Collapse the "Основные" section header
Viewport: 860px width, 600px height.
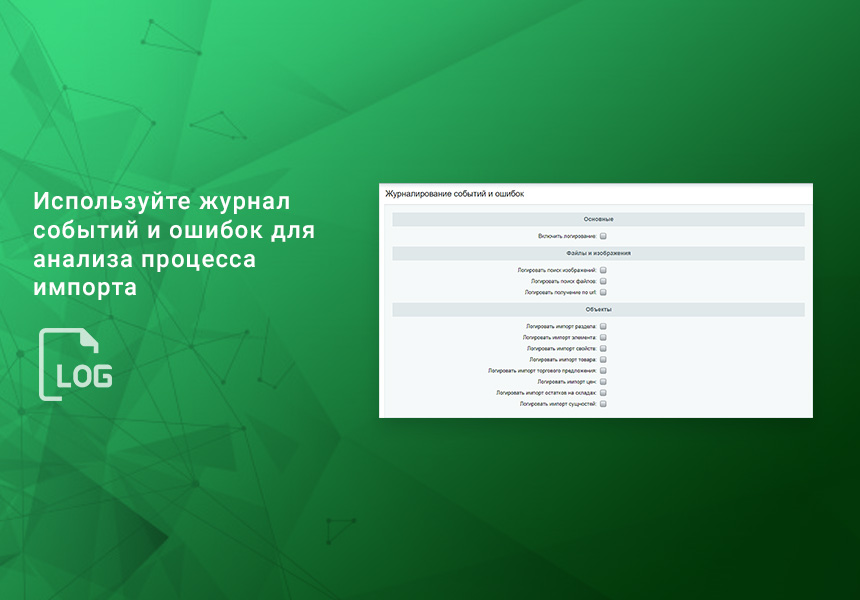tap(597, 220)
